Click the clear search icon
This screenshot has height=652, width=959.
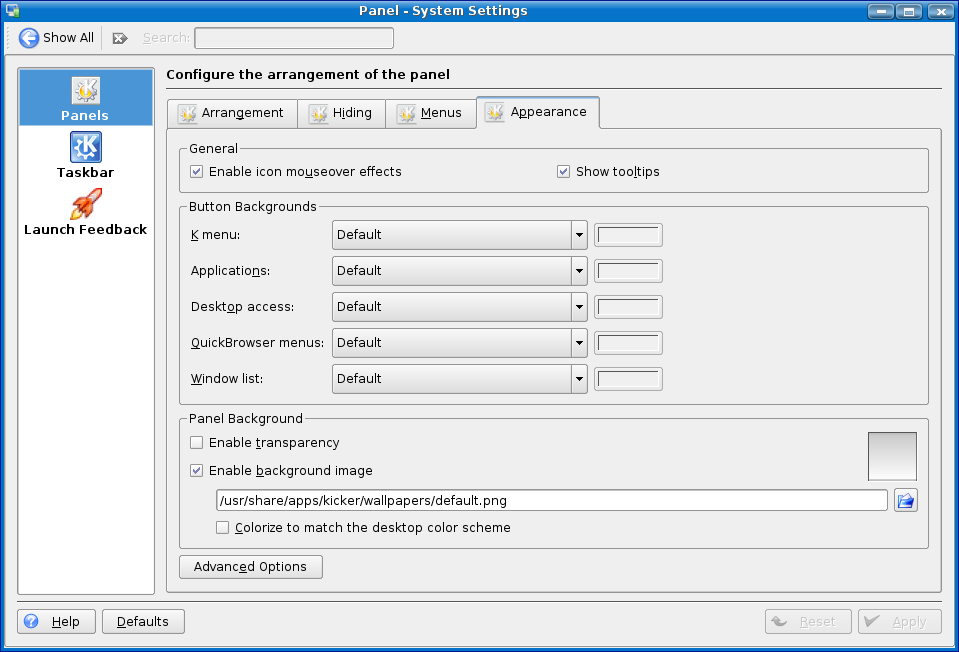120,38
